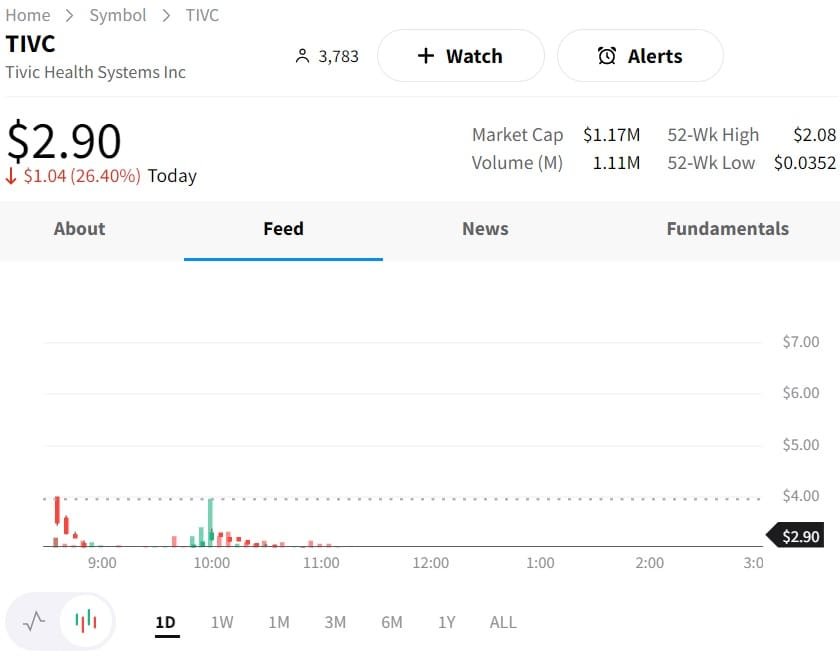The image size is (840, 661).
Task: Add TIVC to watchlist with Watch button
Action: [x=460, y=56]
